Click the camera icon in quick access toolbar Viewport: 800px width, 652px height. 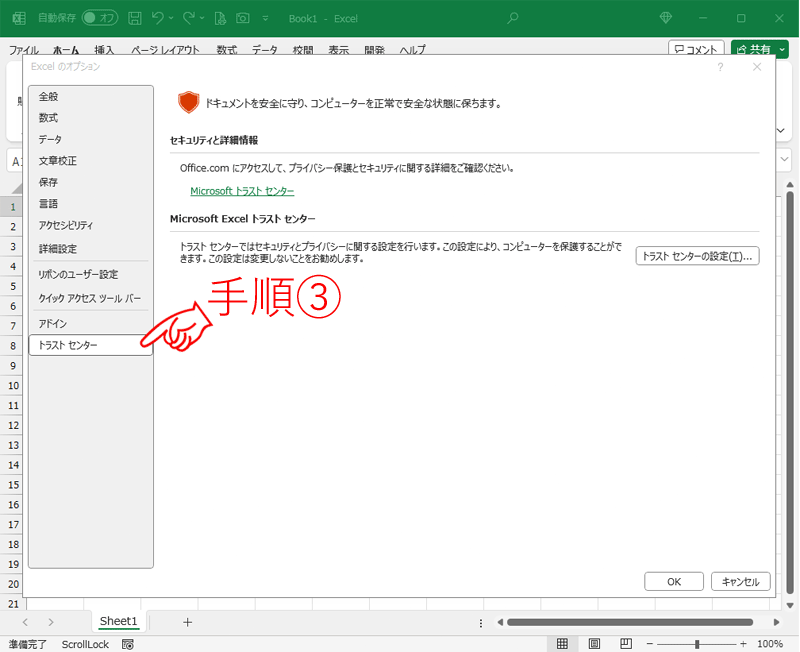tap(243, 18)
